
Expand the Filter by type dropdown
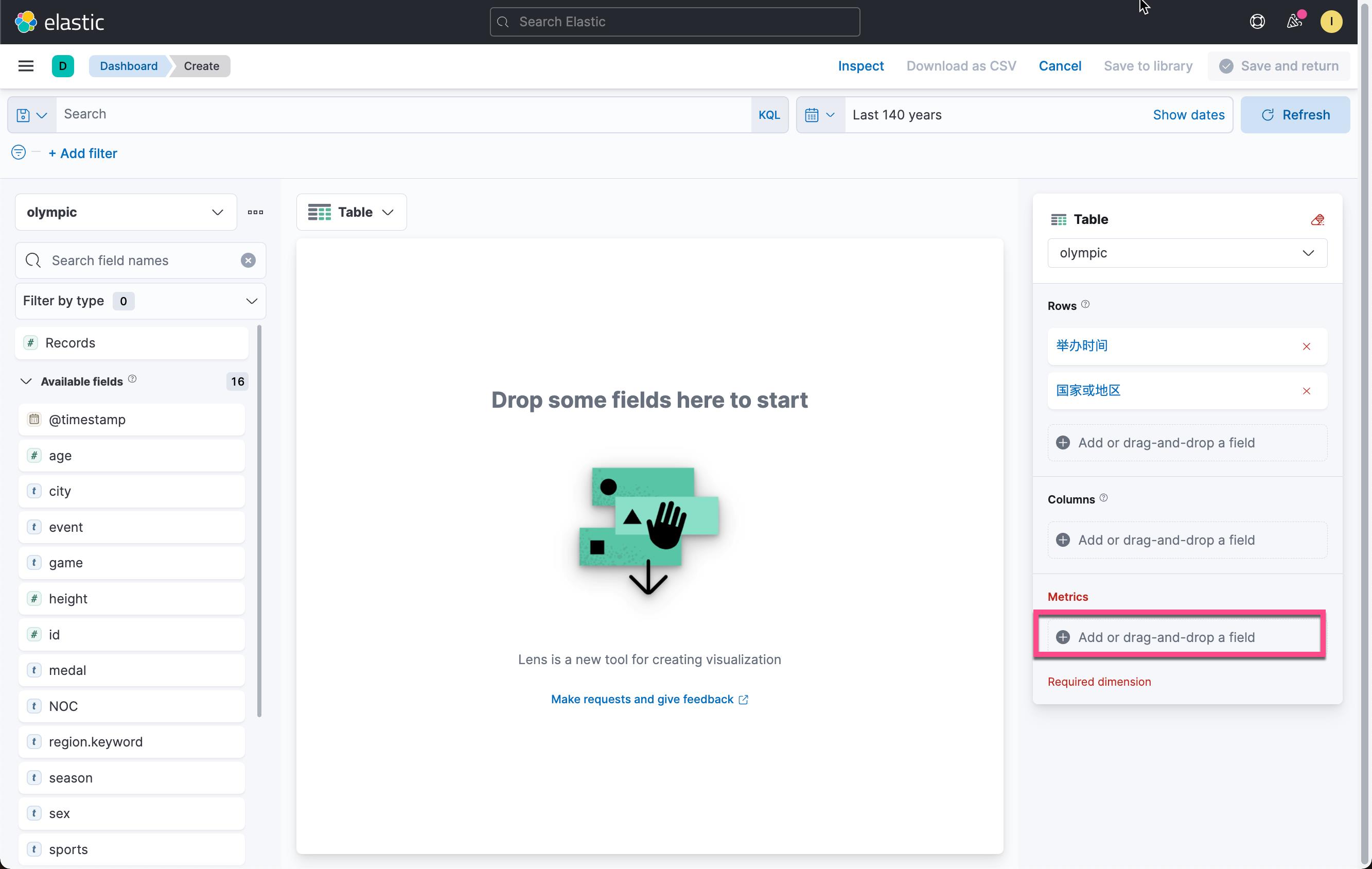[x=140, y=301]
